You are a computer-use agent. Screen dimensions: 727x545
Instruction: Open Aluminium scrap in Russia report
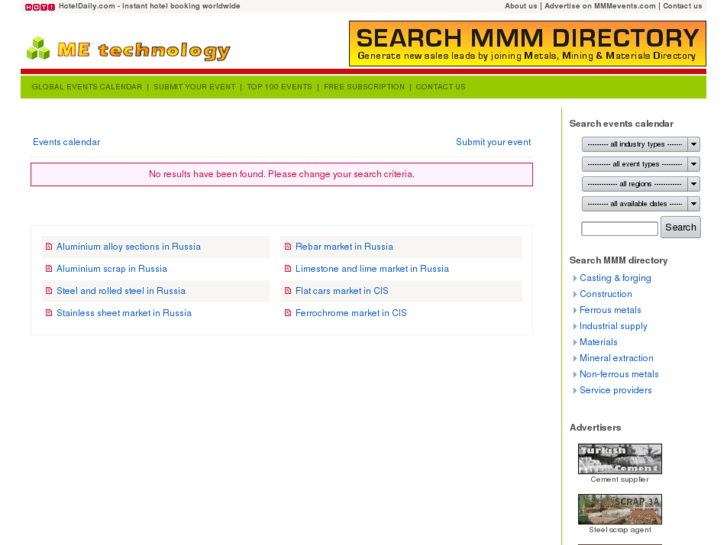[112, 269]
